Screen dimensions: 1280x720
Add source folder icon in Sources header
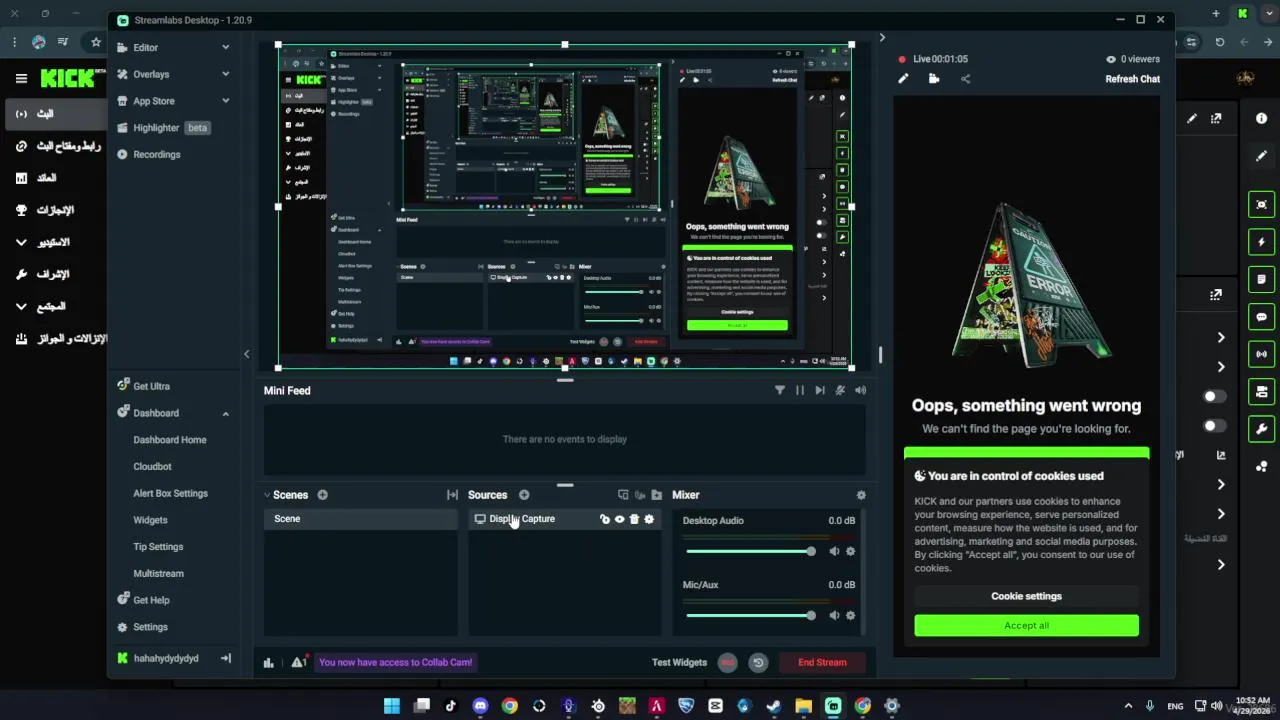(656, 495)
